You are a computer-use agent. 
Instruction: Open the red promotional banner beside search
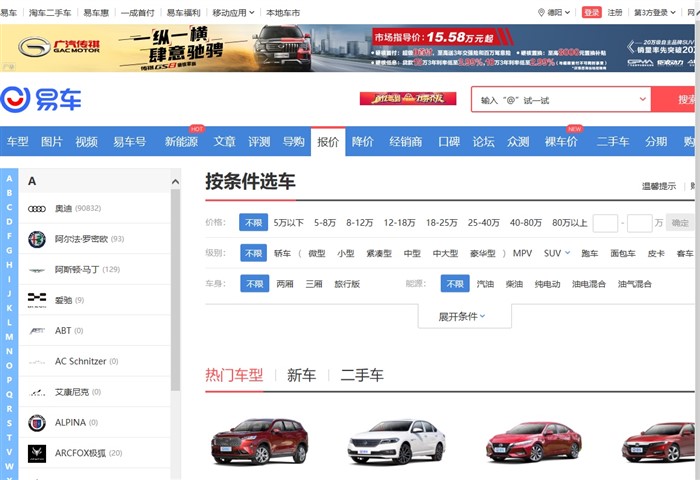coord(408,98)
